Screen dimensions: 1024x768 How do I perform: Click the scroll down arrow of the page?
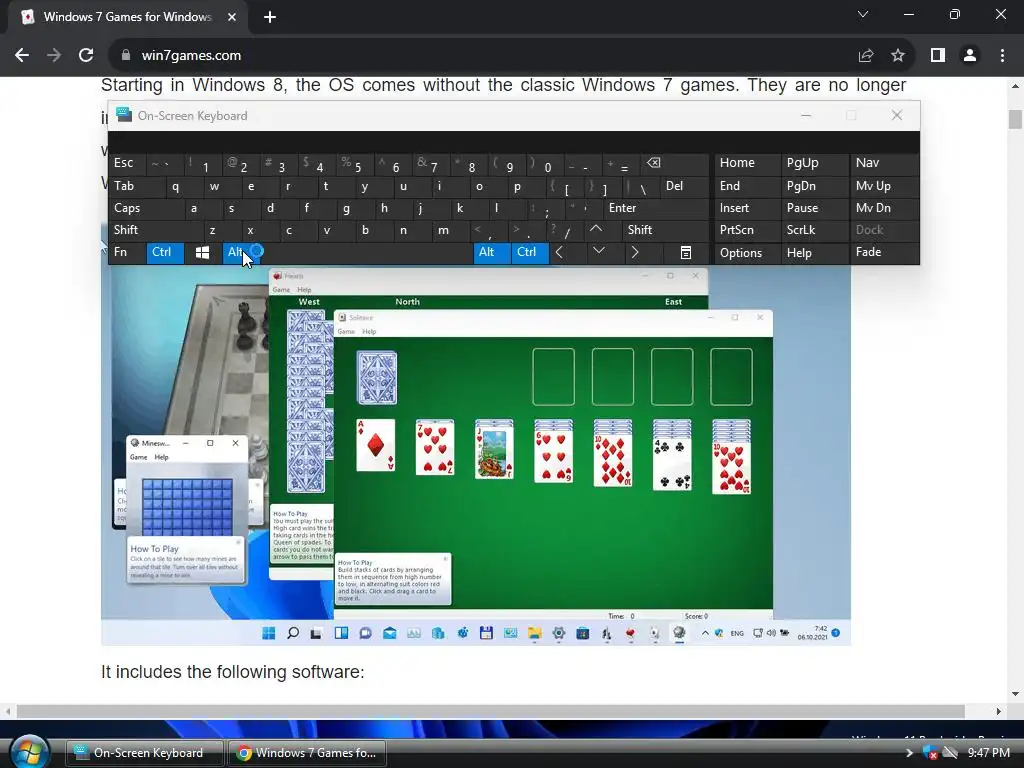click(x=1015, y=694)
